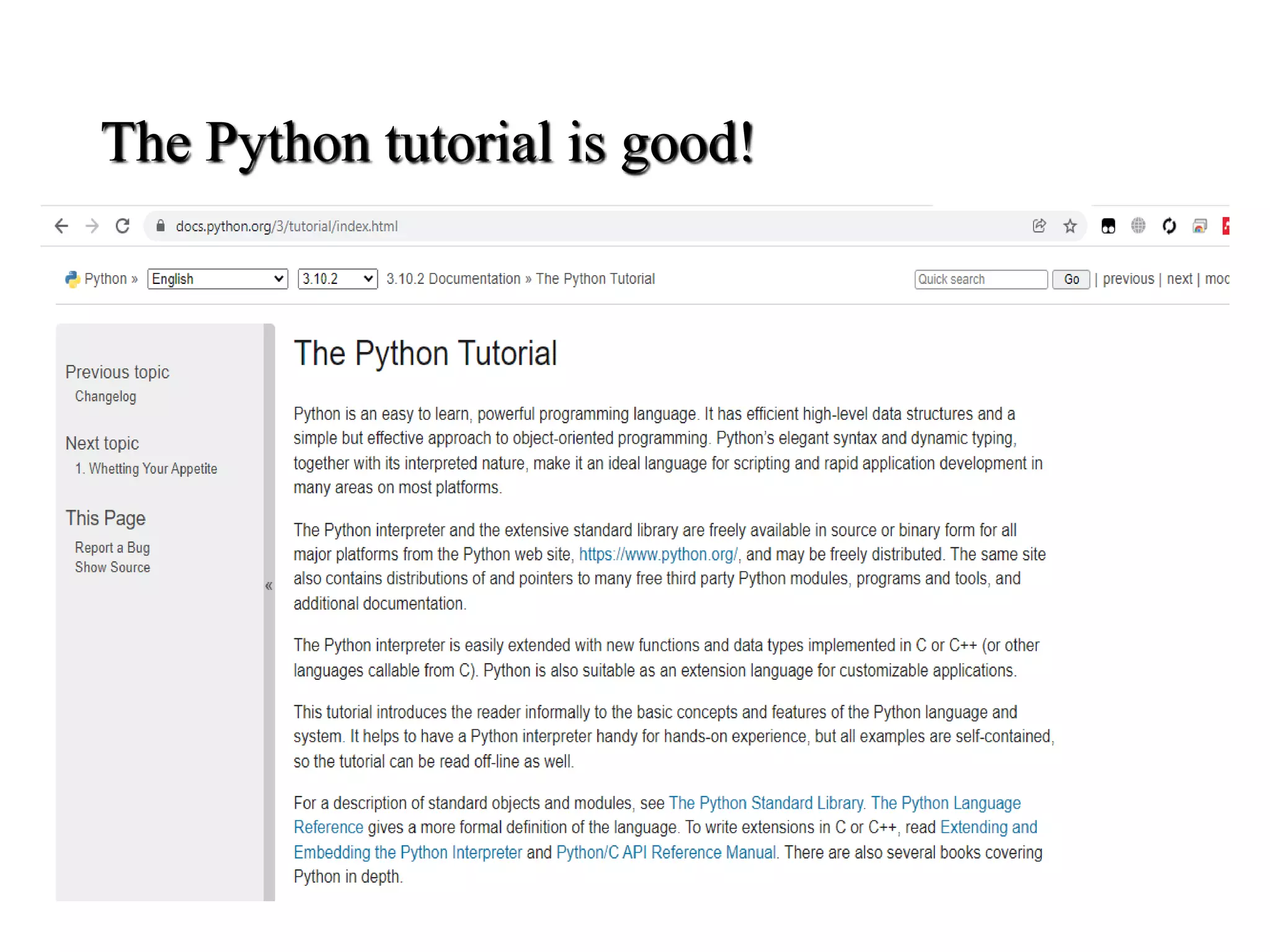
Task: Open the English language dropdown
Action: (x=218, y=279)
